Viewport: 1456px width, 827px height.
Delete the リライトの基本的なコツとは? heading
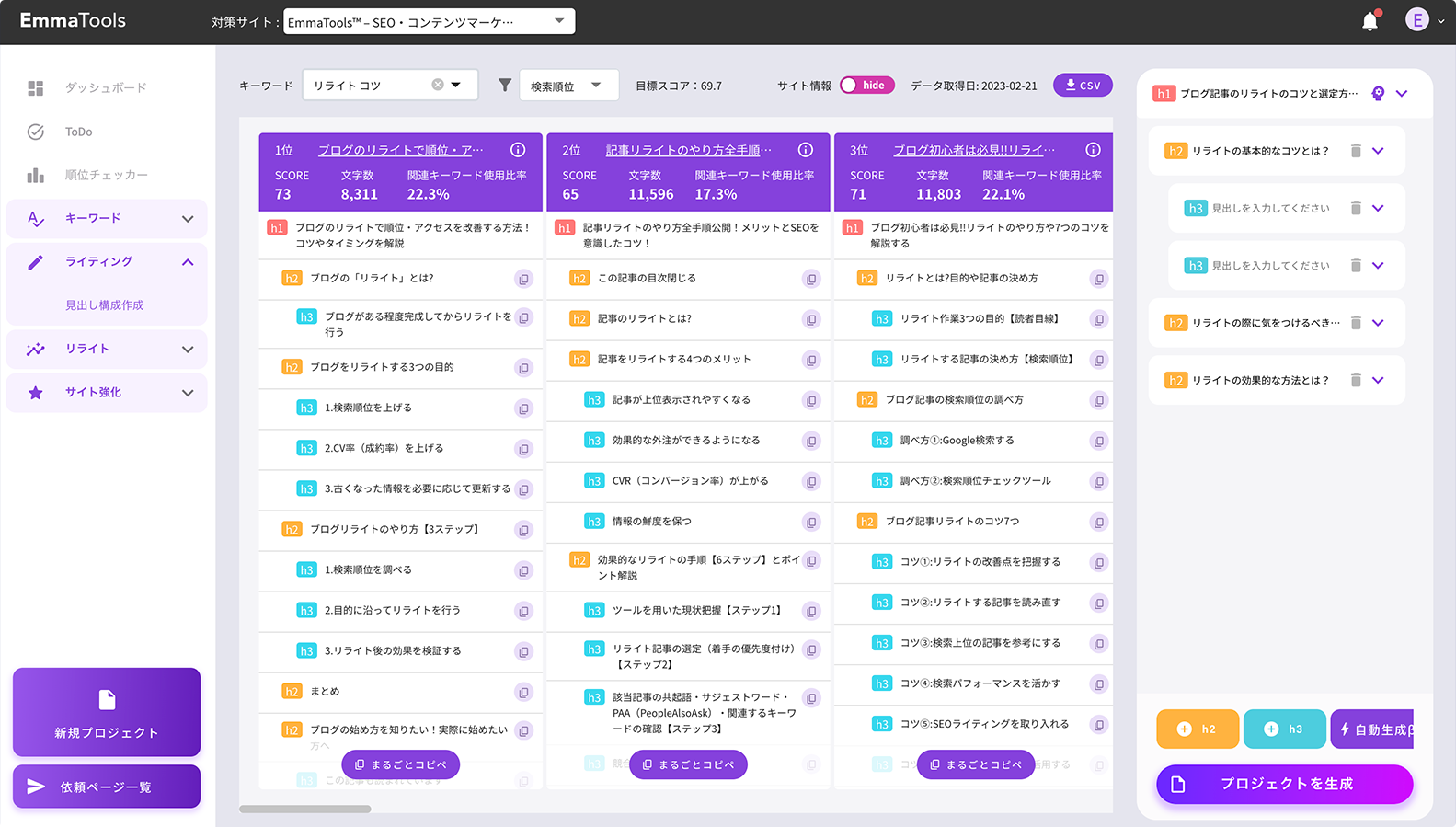pyautogui.click(x=1356, y=151)
